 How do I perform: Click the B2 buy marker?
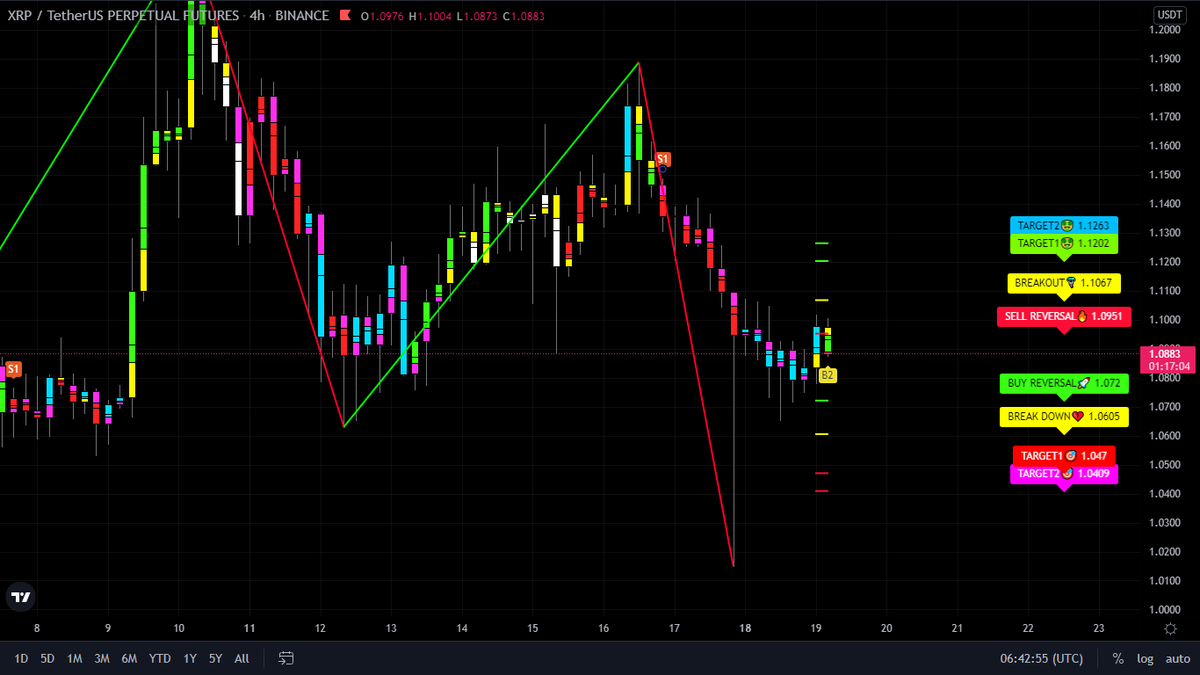click(x=827, y=376)
